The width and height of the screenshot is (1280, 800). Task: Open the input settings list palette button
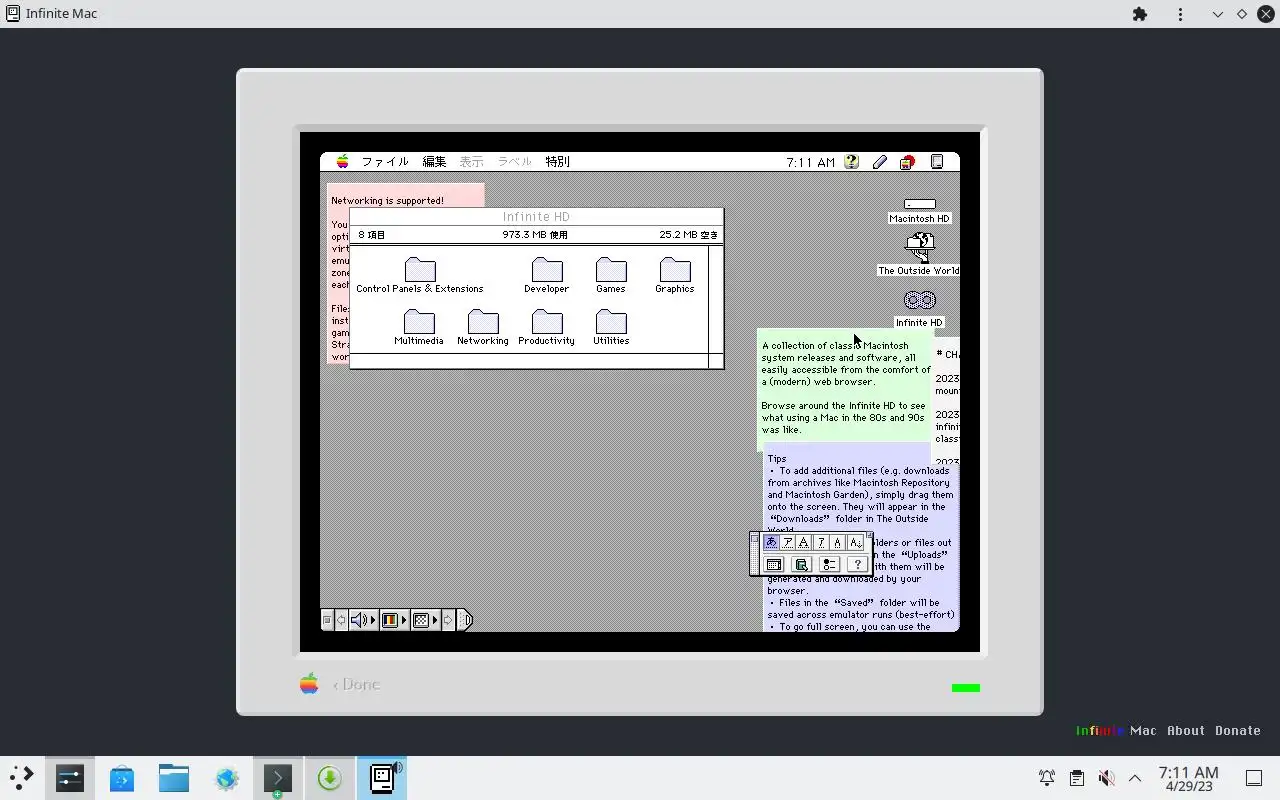point(829,564)
